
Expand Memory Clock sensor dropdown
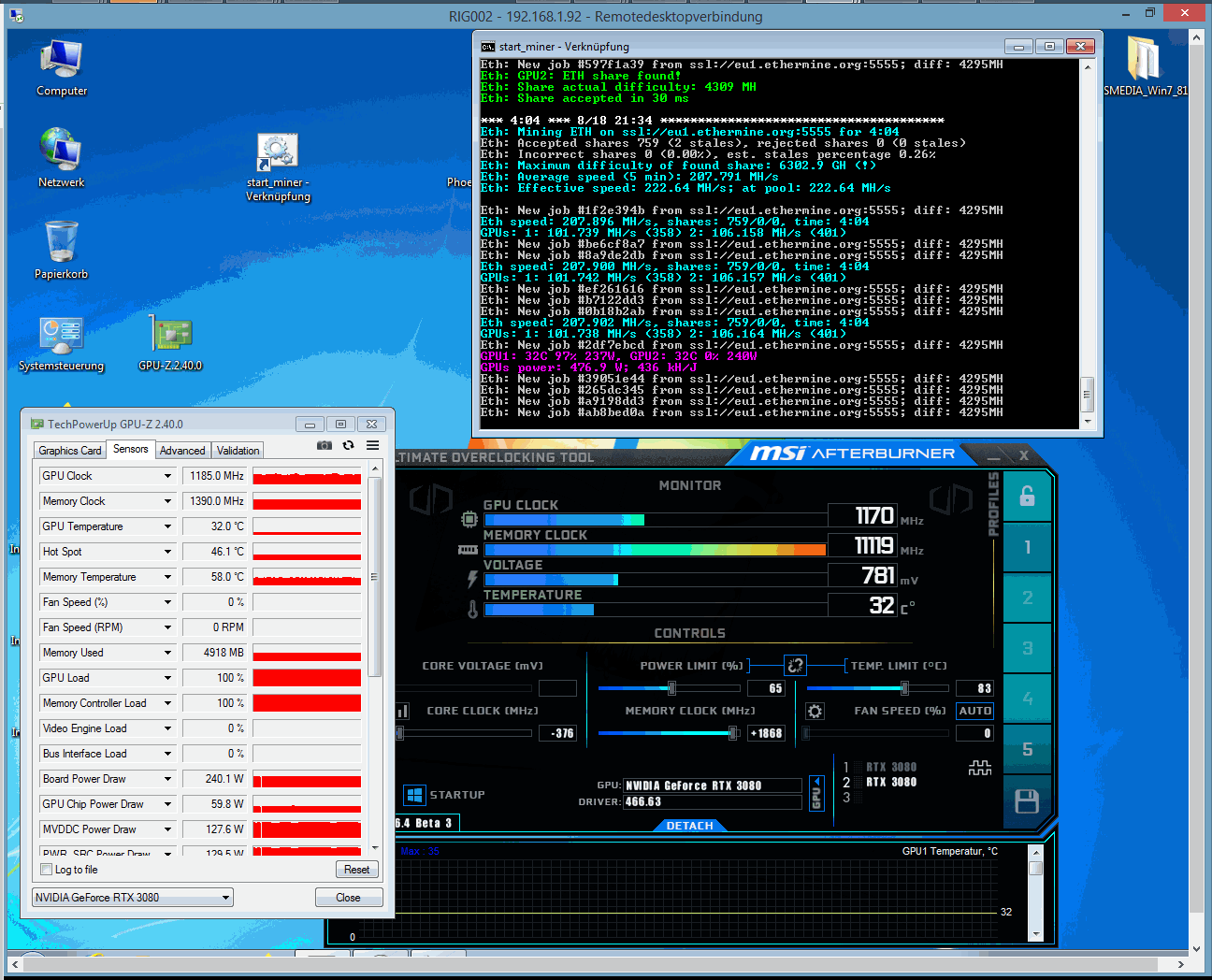(168, 501)
